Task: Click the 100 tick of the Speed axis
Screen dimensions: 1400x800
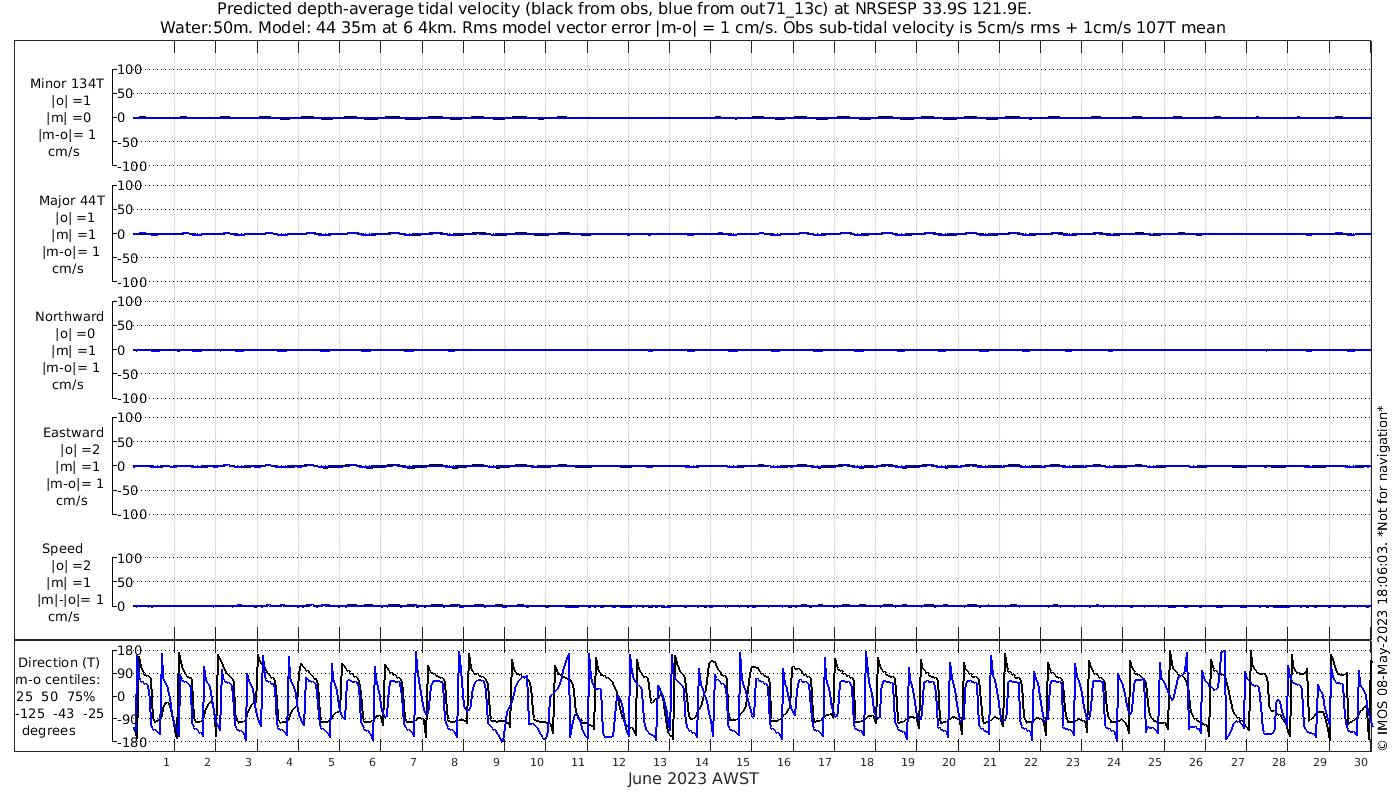Action: pyautogui.click(x=132, y=558)
